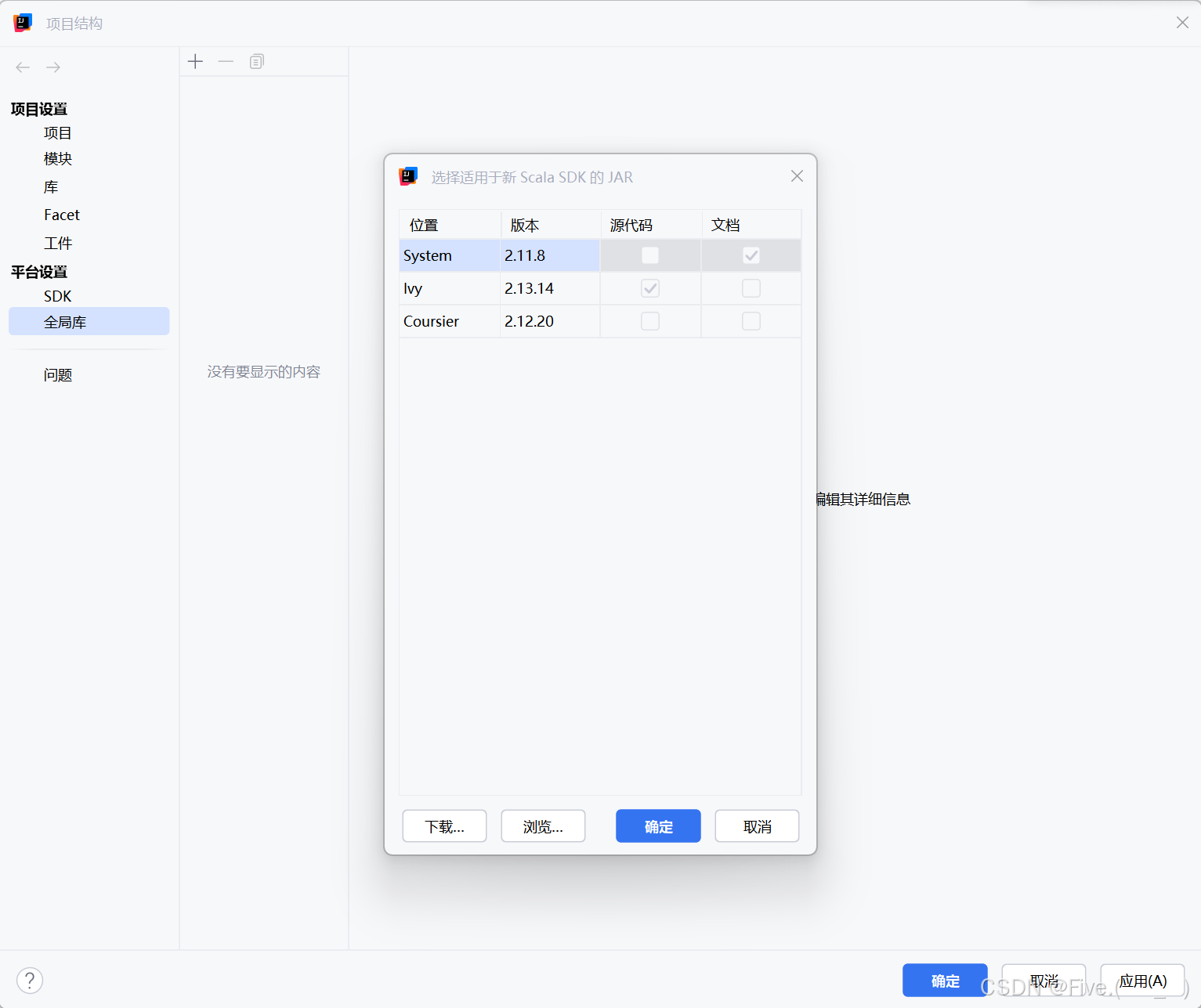The width and height of the screenshot is (1201, 1008).
Task: Toggle 文档 checkbox for System row
Action: [751, 255]
